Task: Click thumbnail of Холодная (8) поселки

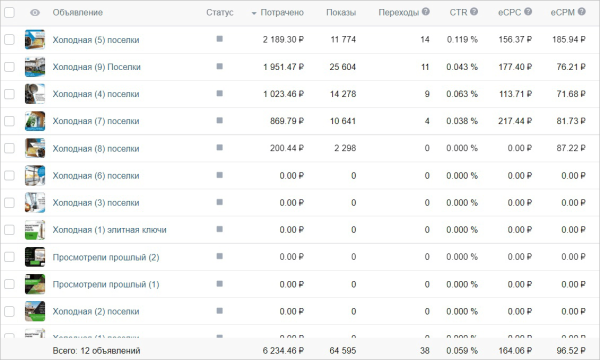Action: [35, 148]
